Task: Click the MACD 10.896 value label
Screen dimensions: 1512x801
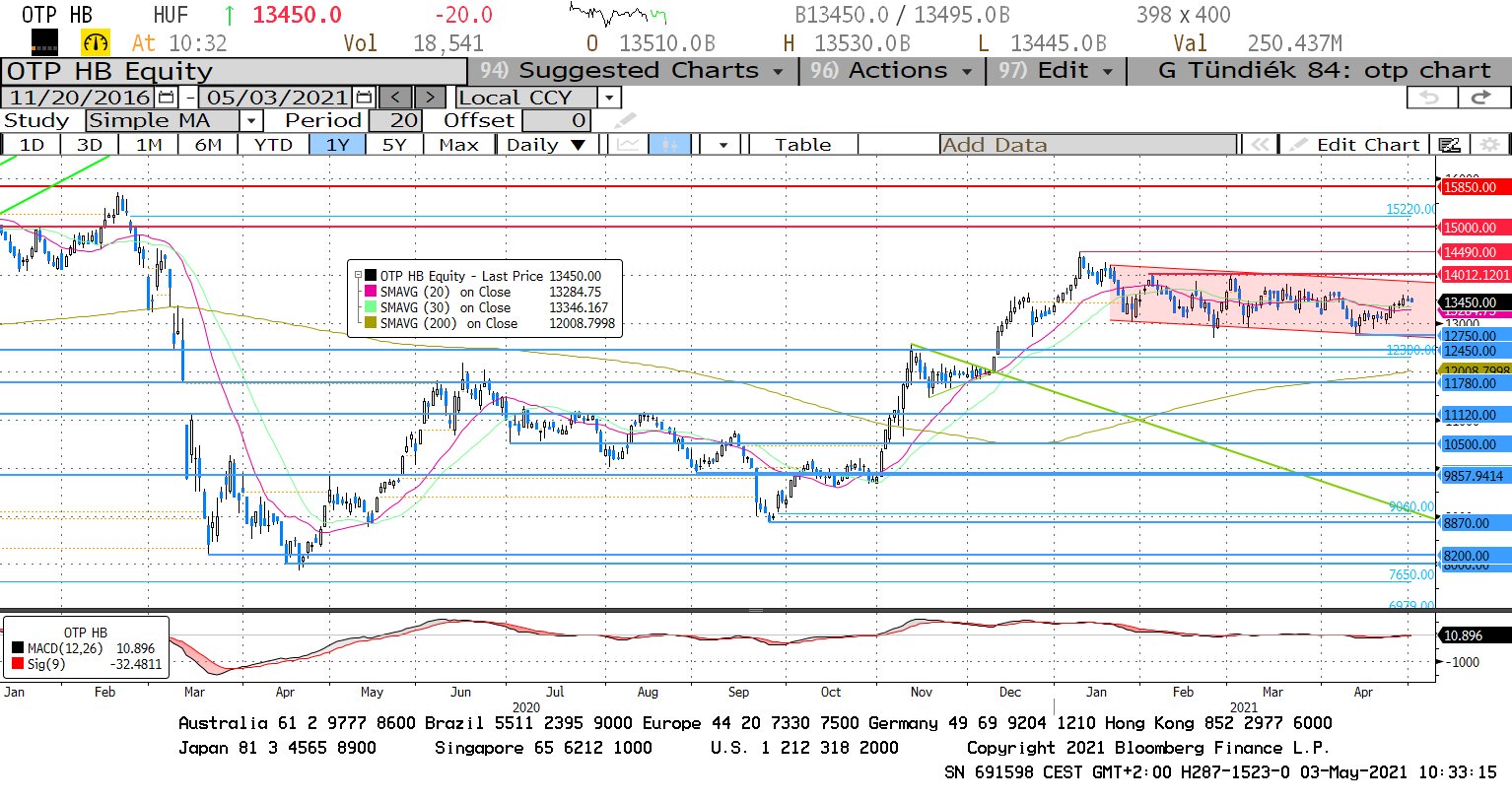Action: [1474, 635]
